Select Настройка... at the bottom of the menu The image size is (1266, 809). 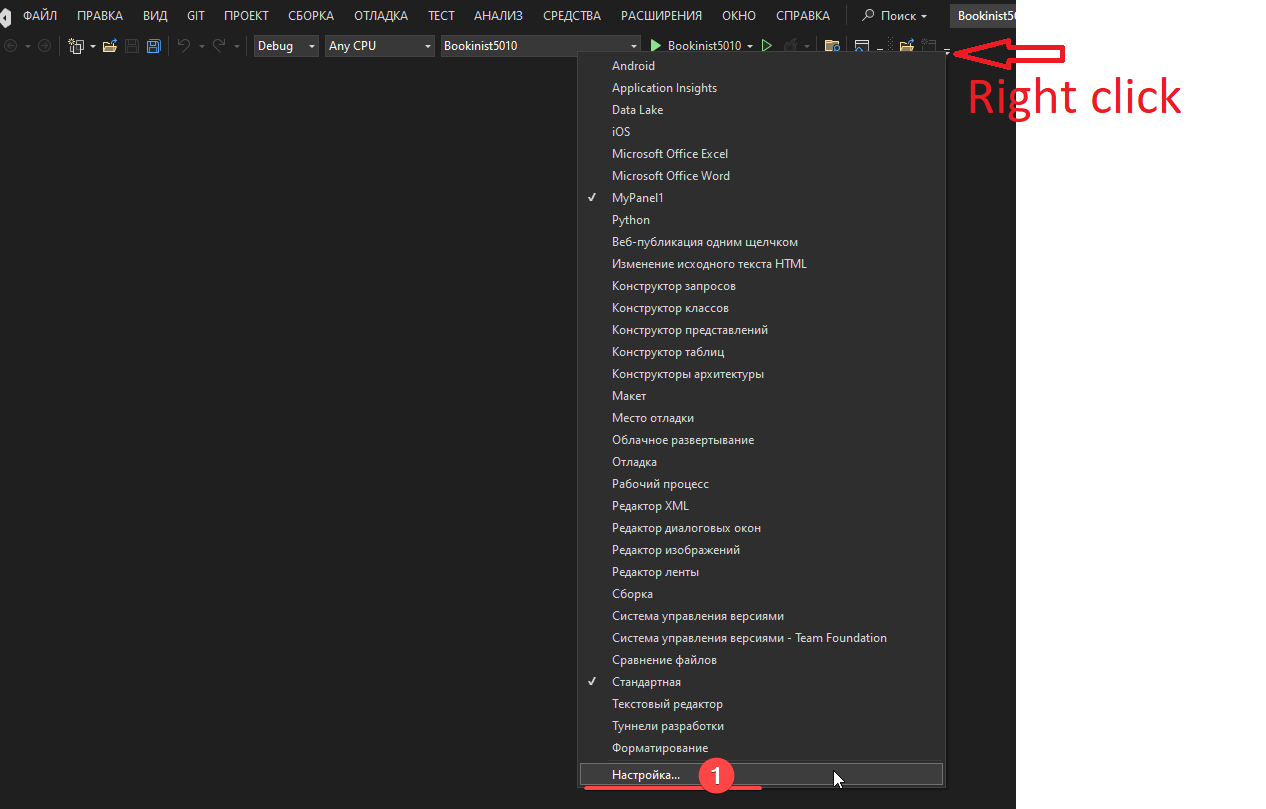[646, 774]
